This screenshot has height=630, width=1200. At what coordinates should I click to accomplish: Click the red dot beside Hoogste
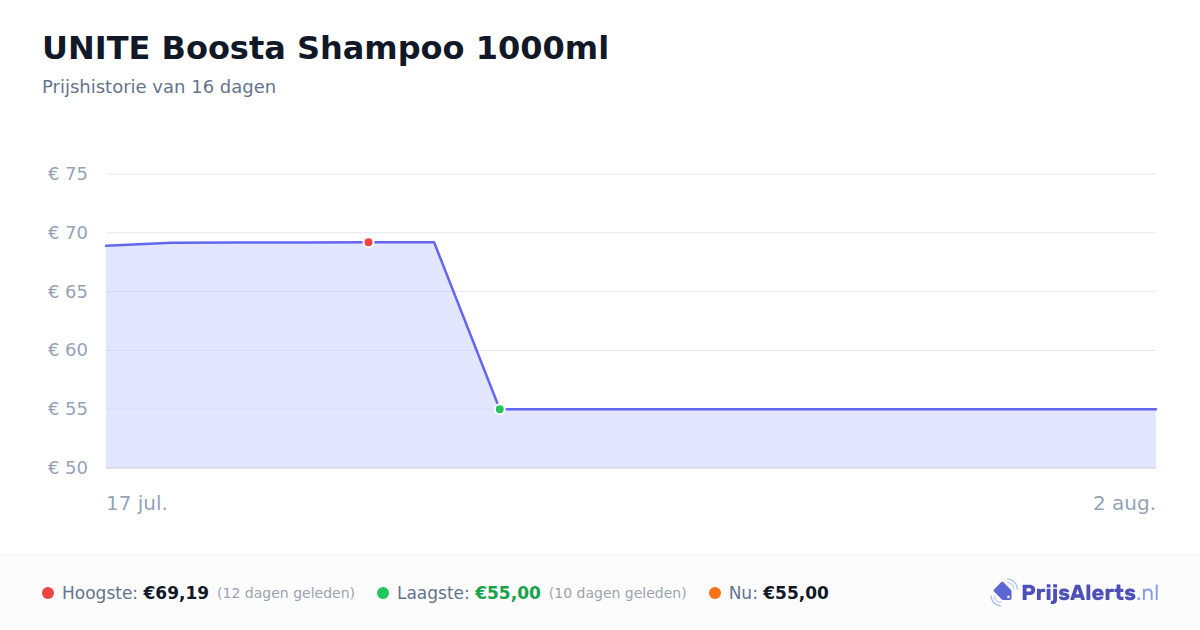click(x=48, y=593)
